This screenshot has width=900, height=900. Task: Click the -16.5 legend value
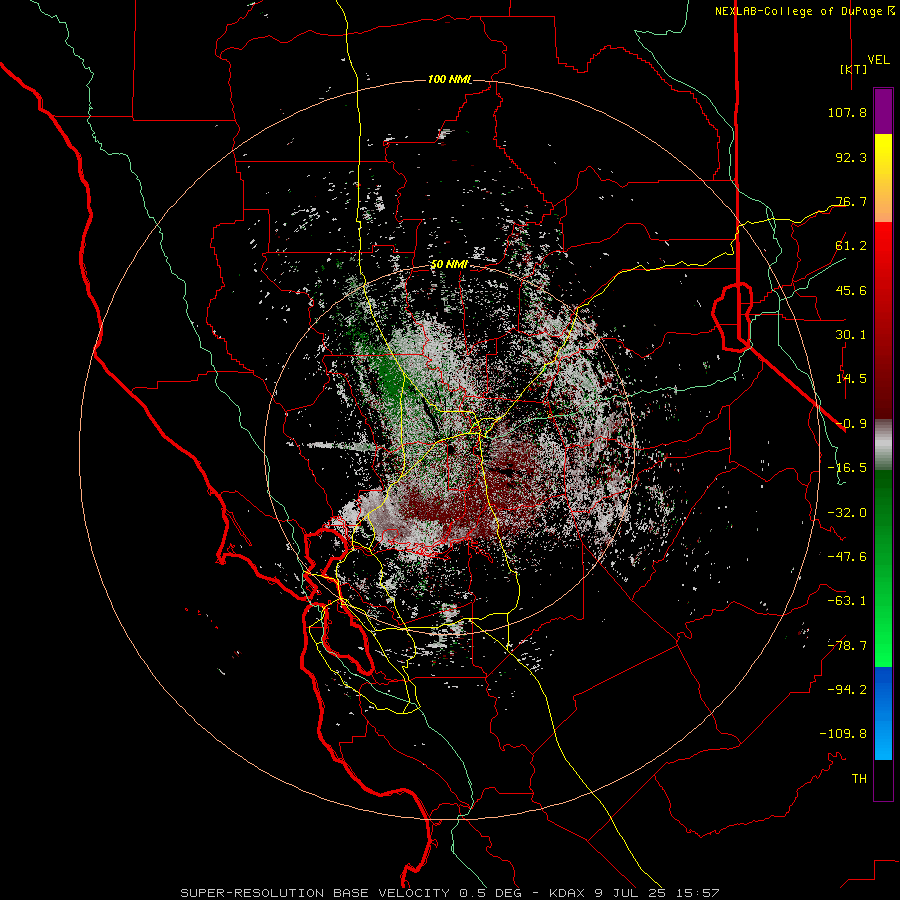847,468
